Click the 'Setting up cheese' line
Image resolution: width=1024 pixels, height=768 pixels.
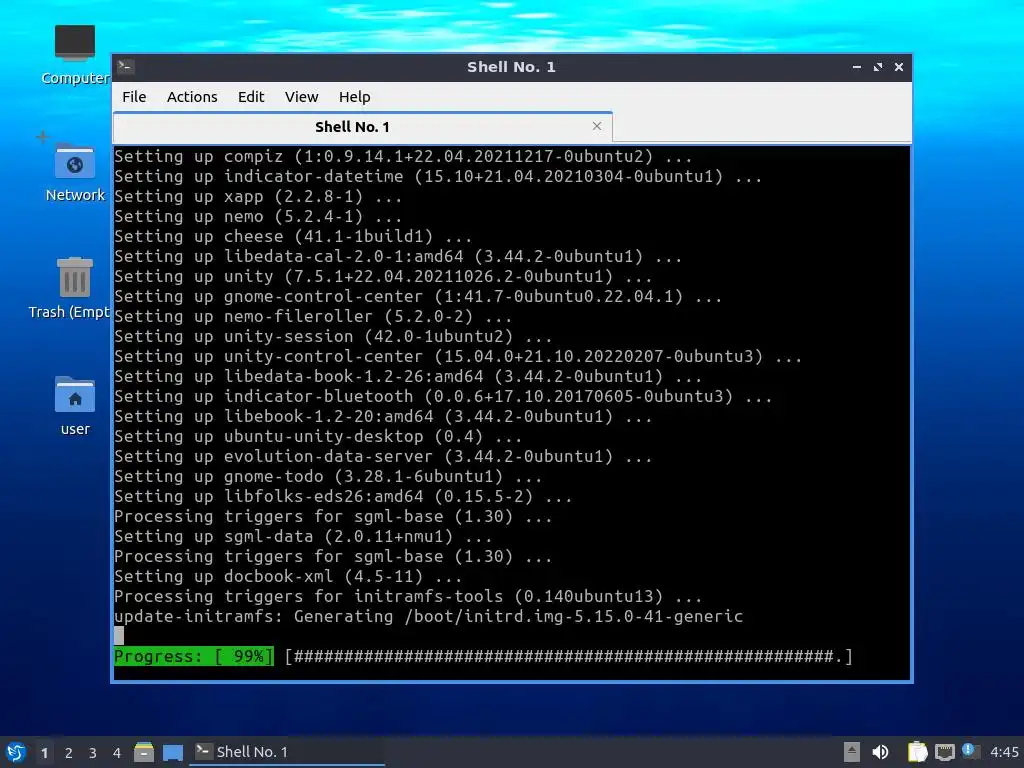(293, 236)
